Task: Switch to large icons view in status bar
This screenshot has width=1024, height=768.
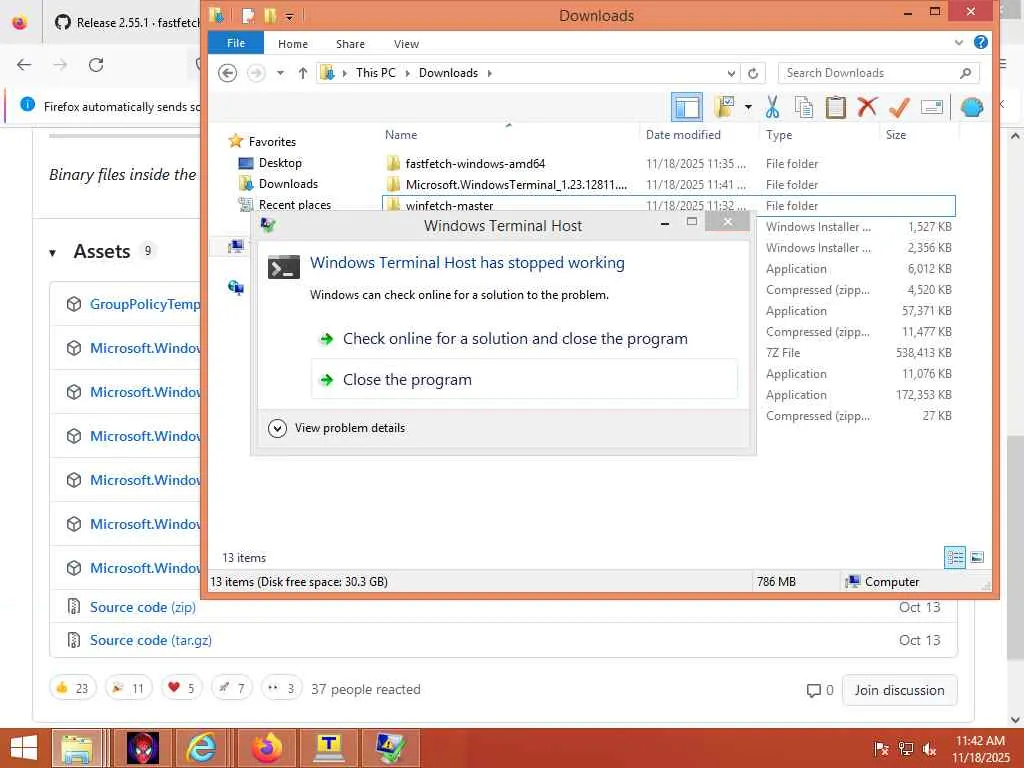Action: point(977,557)
